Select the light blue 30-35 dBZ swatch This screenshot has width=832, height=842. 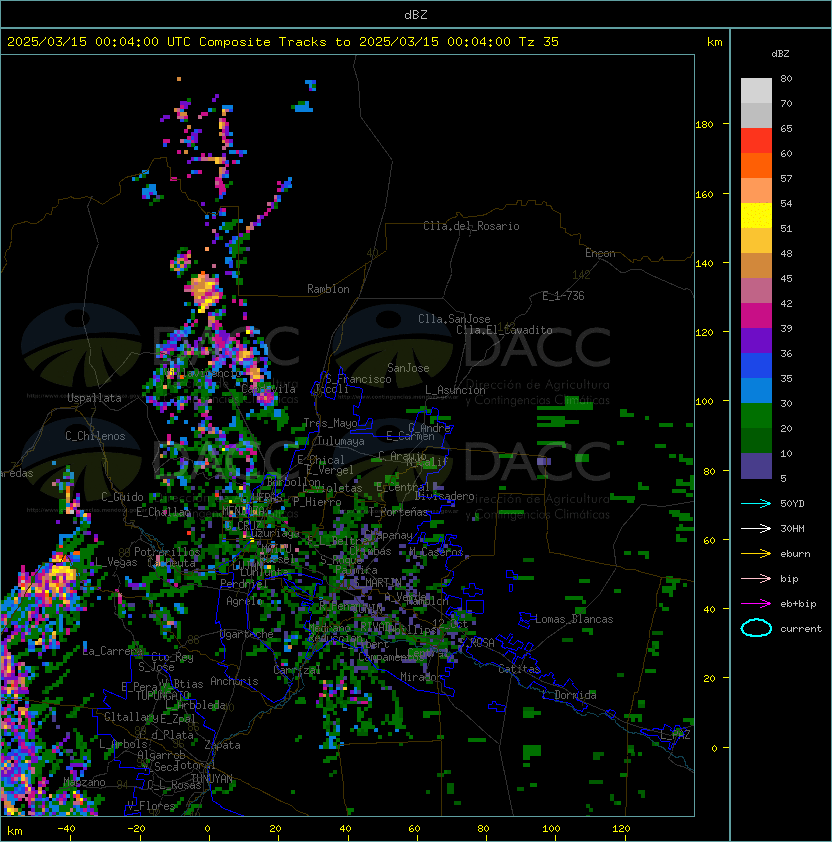(x=756, y=390)
